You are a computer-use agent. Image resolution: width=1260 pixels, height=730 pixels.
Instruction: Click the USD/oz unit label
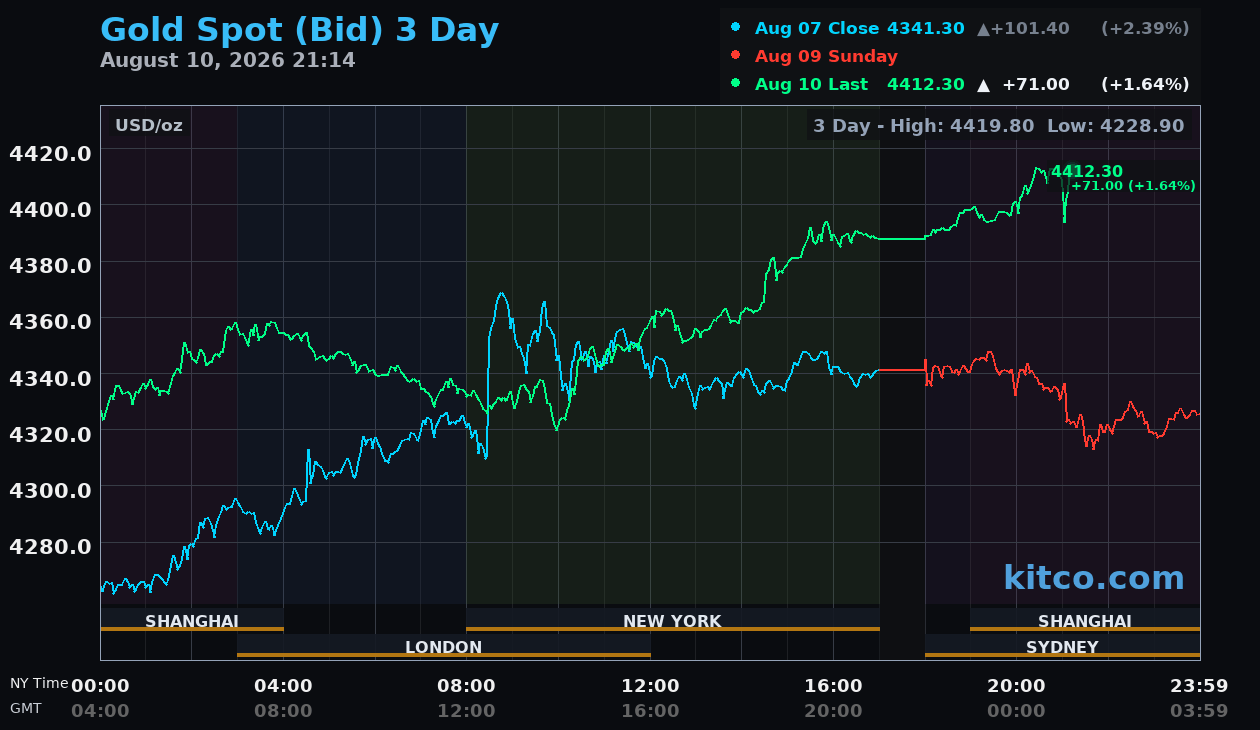[x=149, y=126]
